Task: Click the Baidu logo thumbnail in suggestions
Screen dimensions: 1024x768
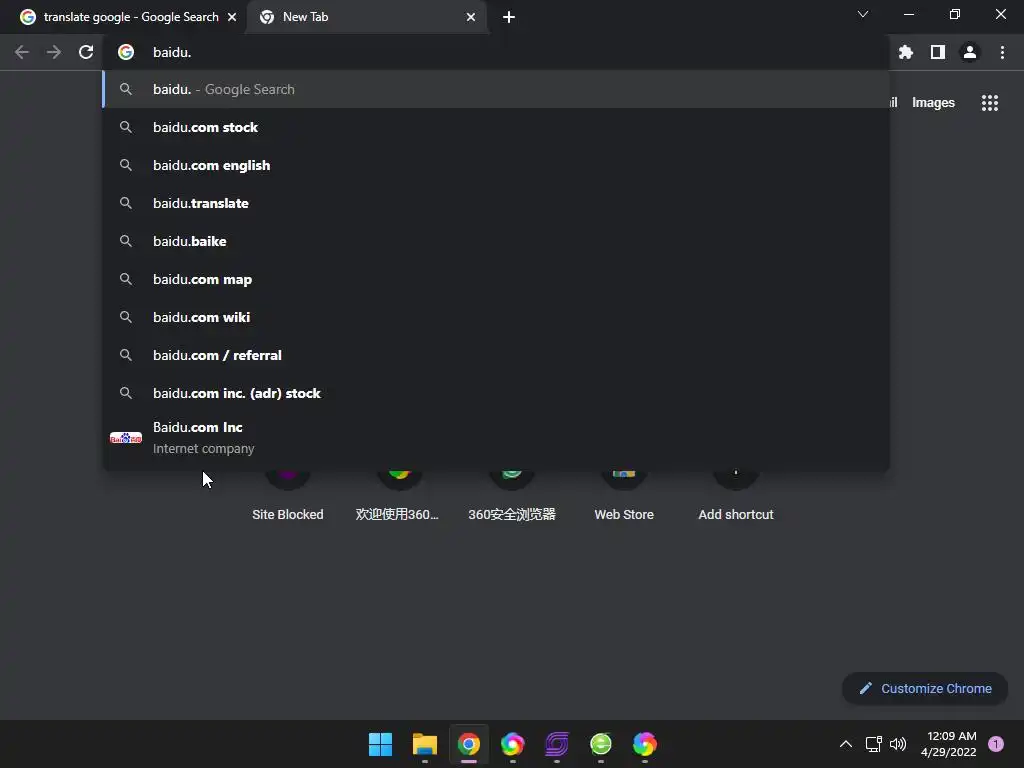Action: point(125,438)
